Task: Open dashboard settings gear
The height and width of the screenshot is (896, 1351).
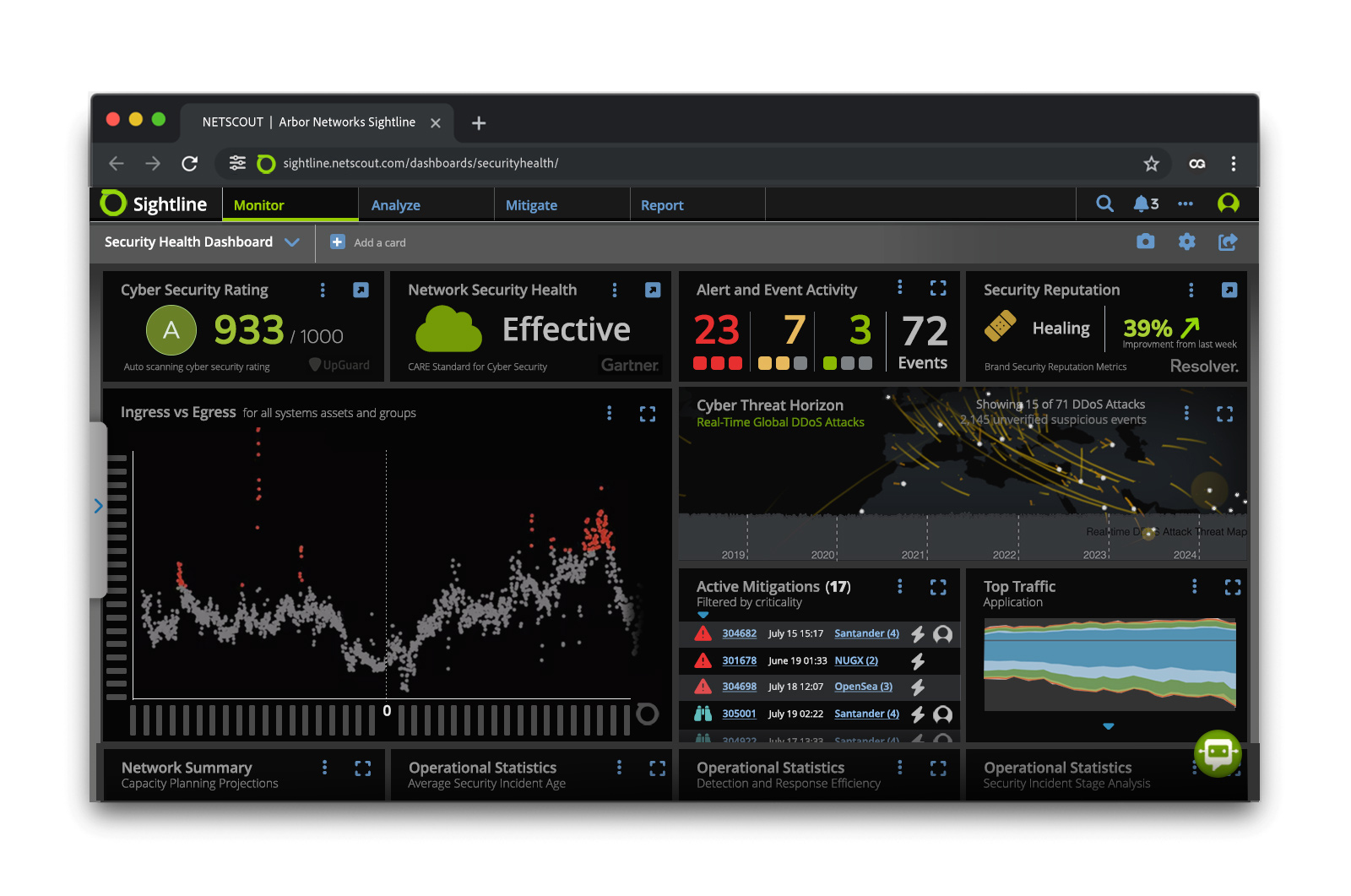Action: click(1187, 242)
